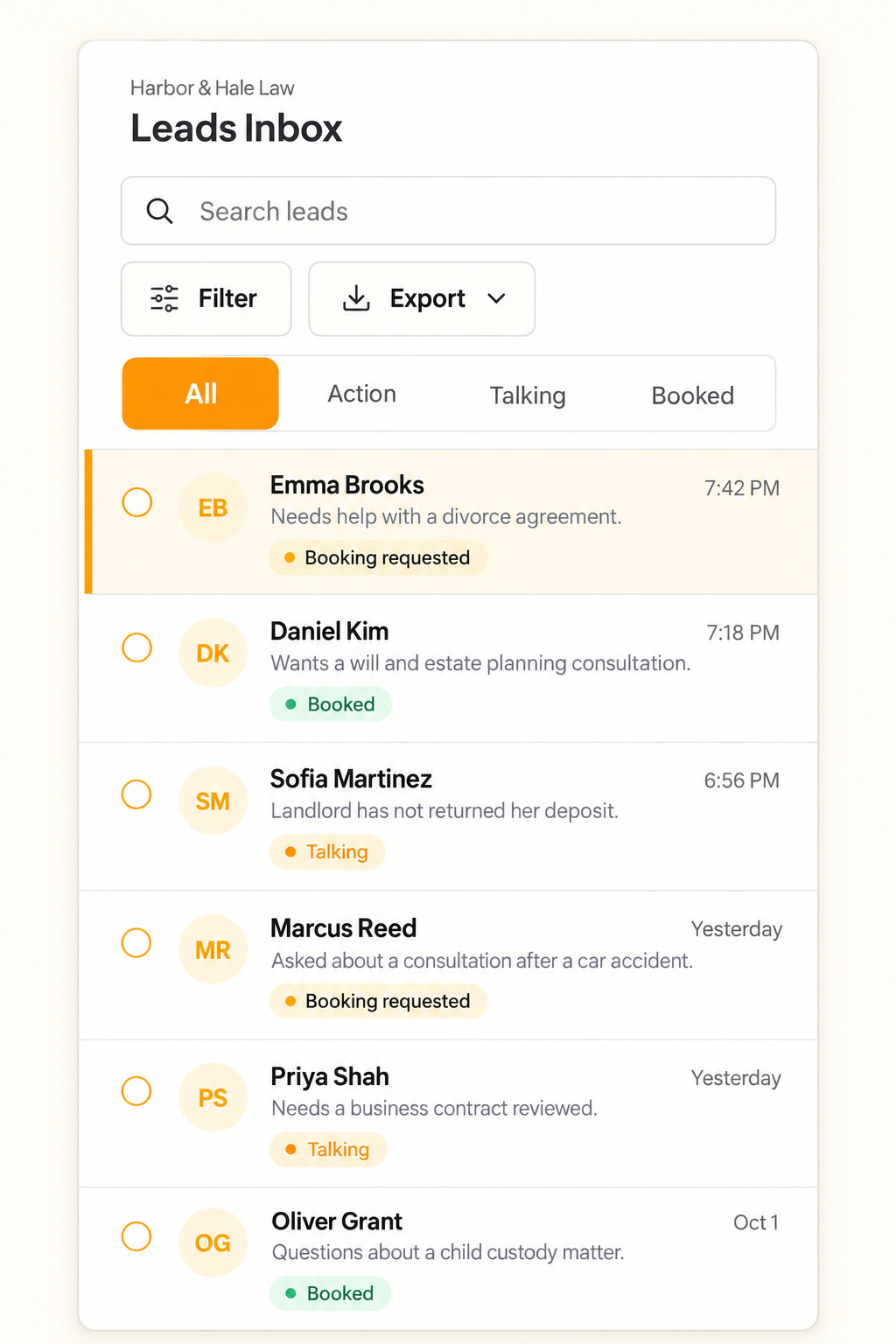
Task: Click the SM avatar for Sofia Martinez
Action: [x=213, y=801]
